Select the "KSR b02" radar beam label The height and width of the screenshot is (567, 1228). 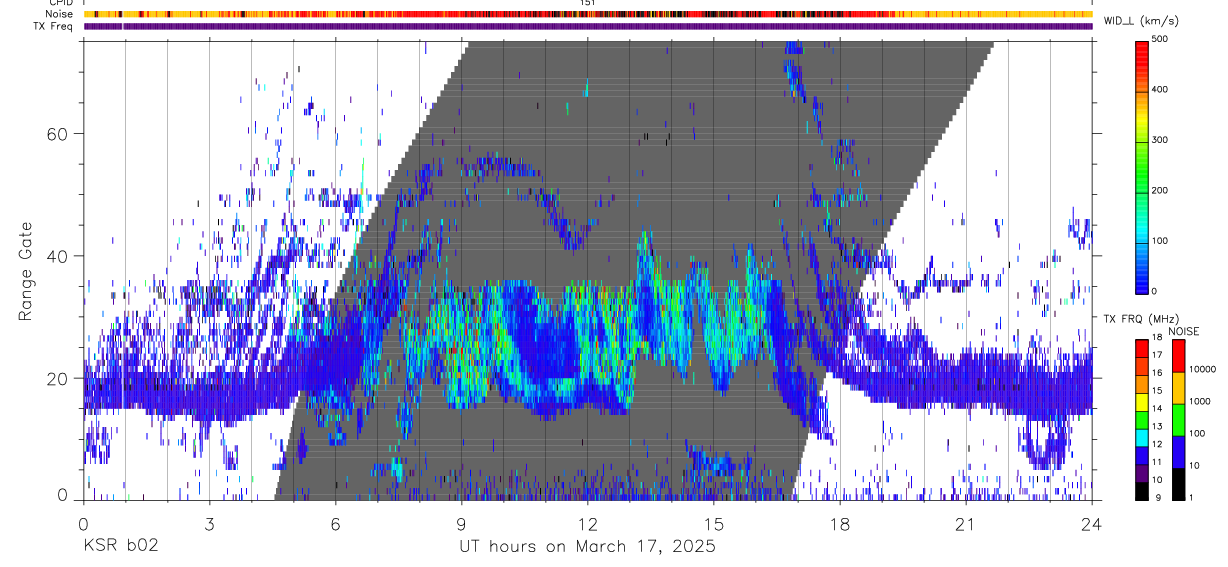coord(120,547)
